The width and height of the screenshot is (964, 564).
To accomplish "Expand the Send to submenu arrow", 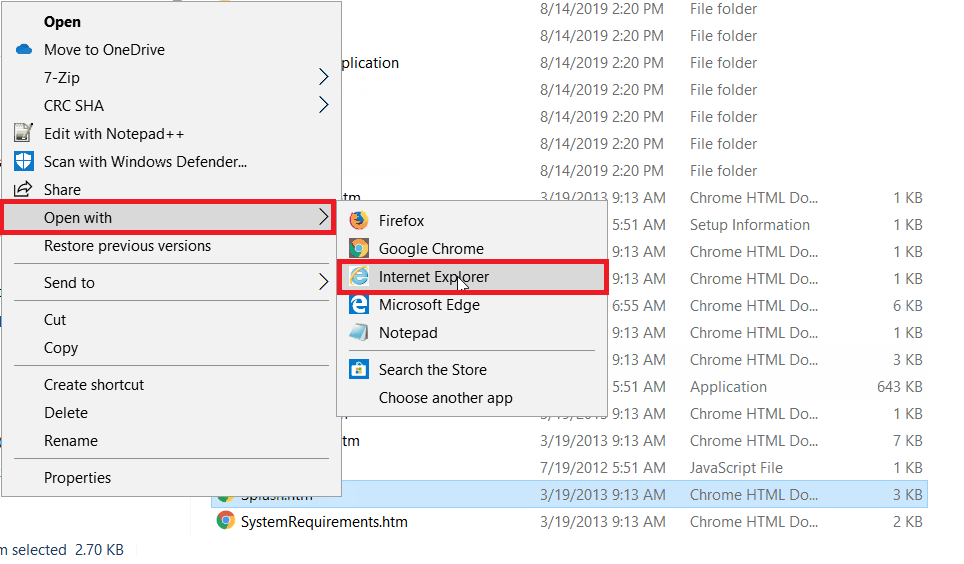I will point(323,283).
